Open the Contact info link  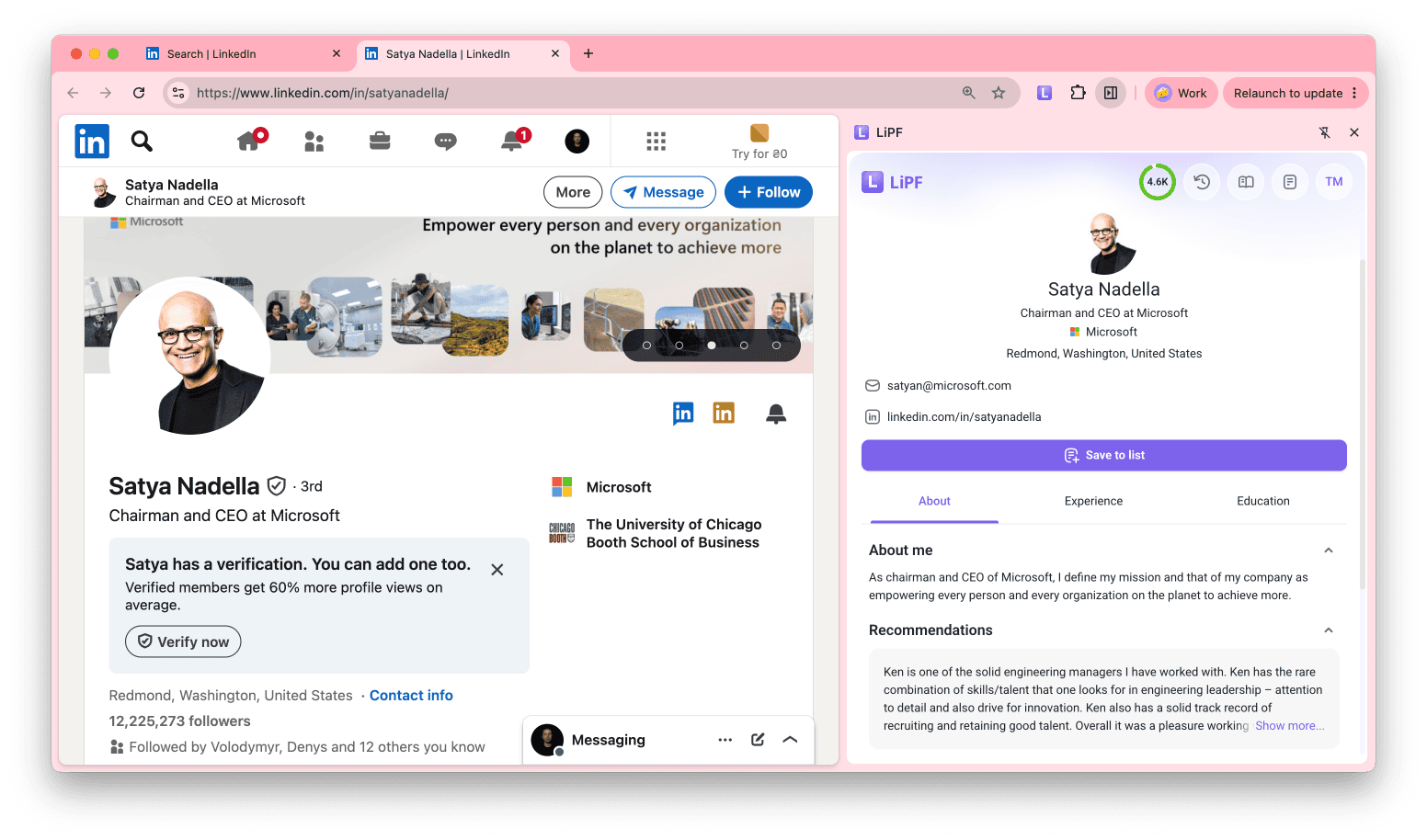tap(411, 696)
